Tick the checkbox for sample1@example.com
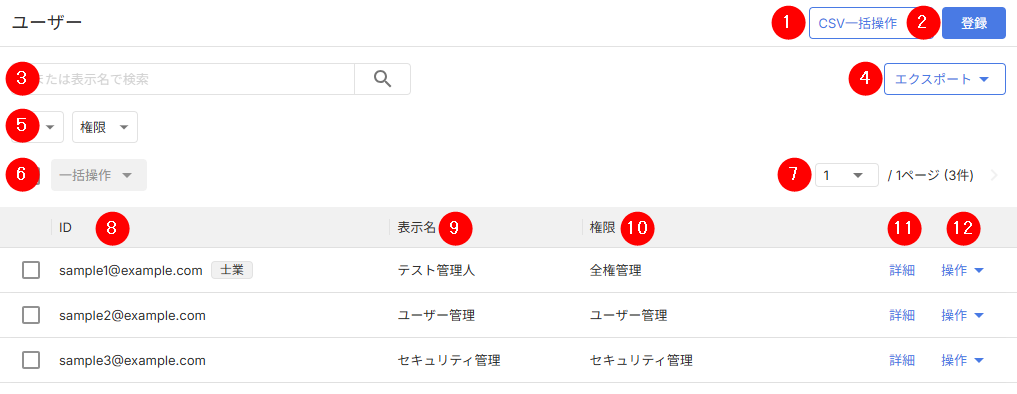The image size is (1017, 394). (x=30, y=270)
